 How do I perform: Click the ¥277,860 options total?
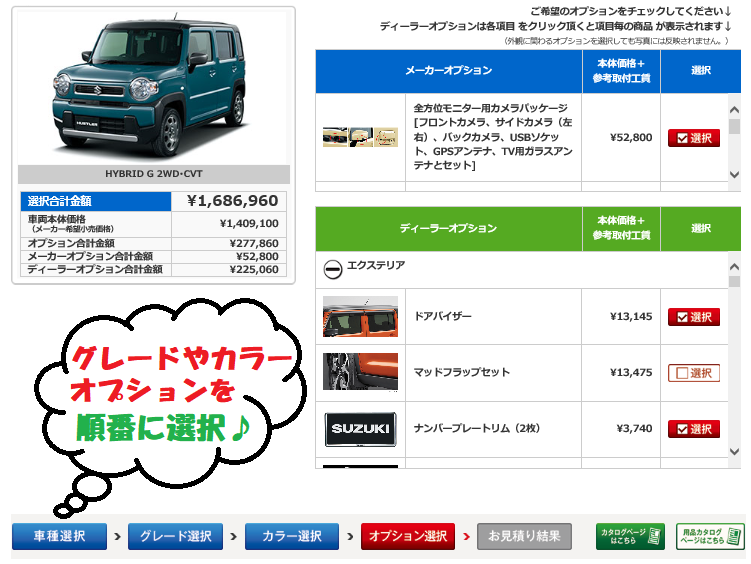pos(254,244)
